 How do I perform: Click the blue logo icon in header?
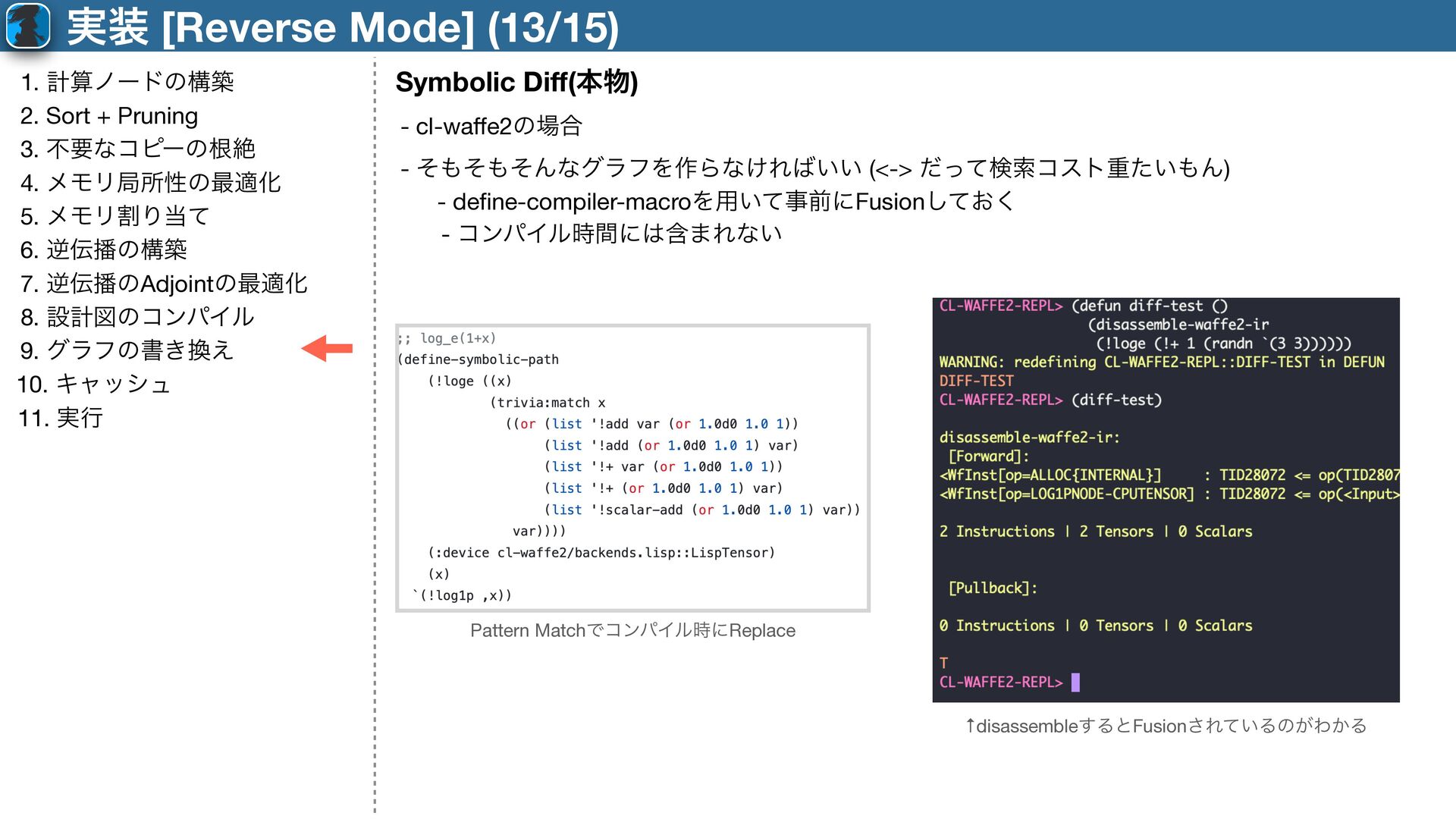click(x=28, y=26)
